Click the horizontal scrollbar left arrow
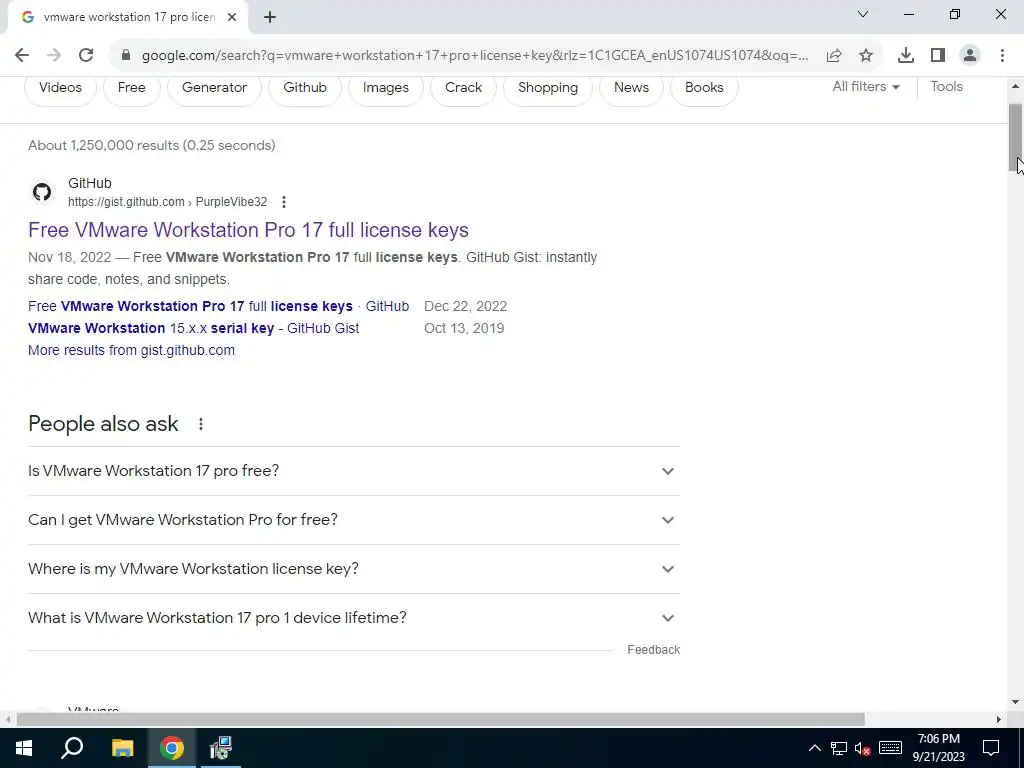Viewport: 1024px width, 768px height. tap(8, 720)
